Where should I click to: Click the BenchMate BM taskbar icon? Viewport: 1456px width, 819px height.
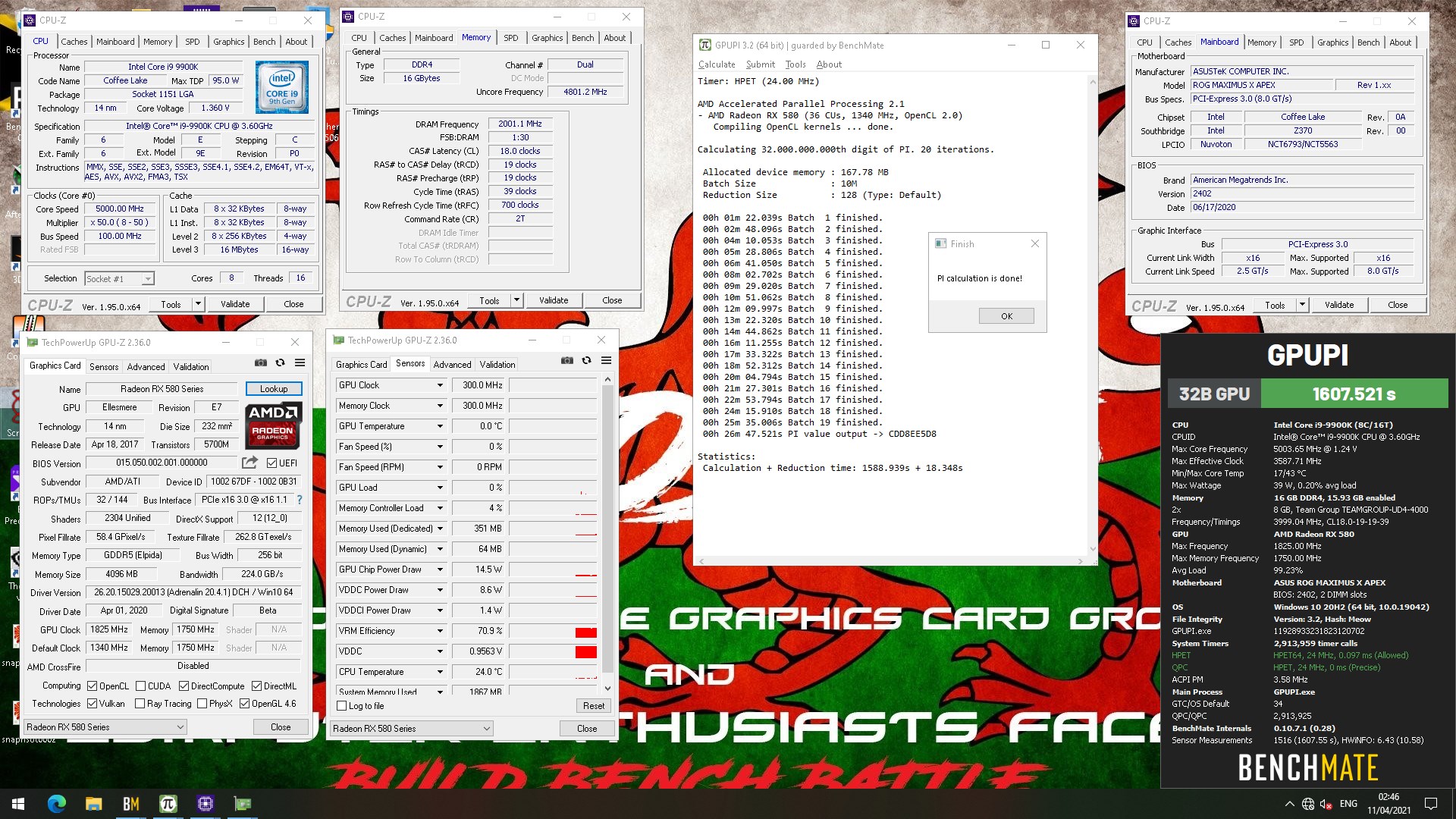(x=130, y=804)
